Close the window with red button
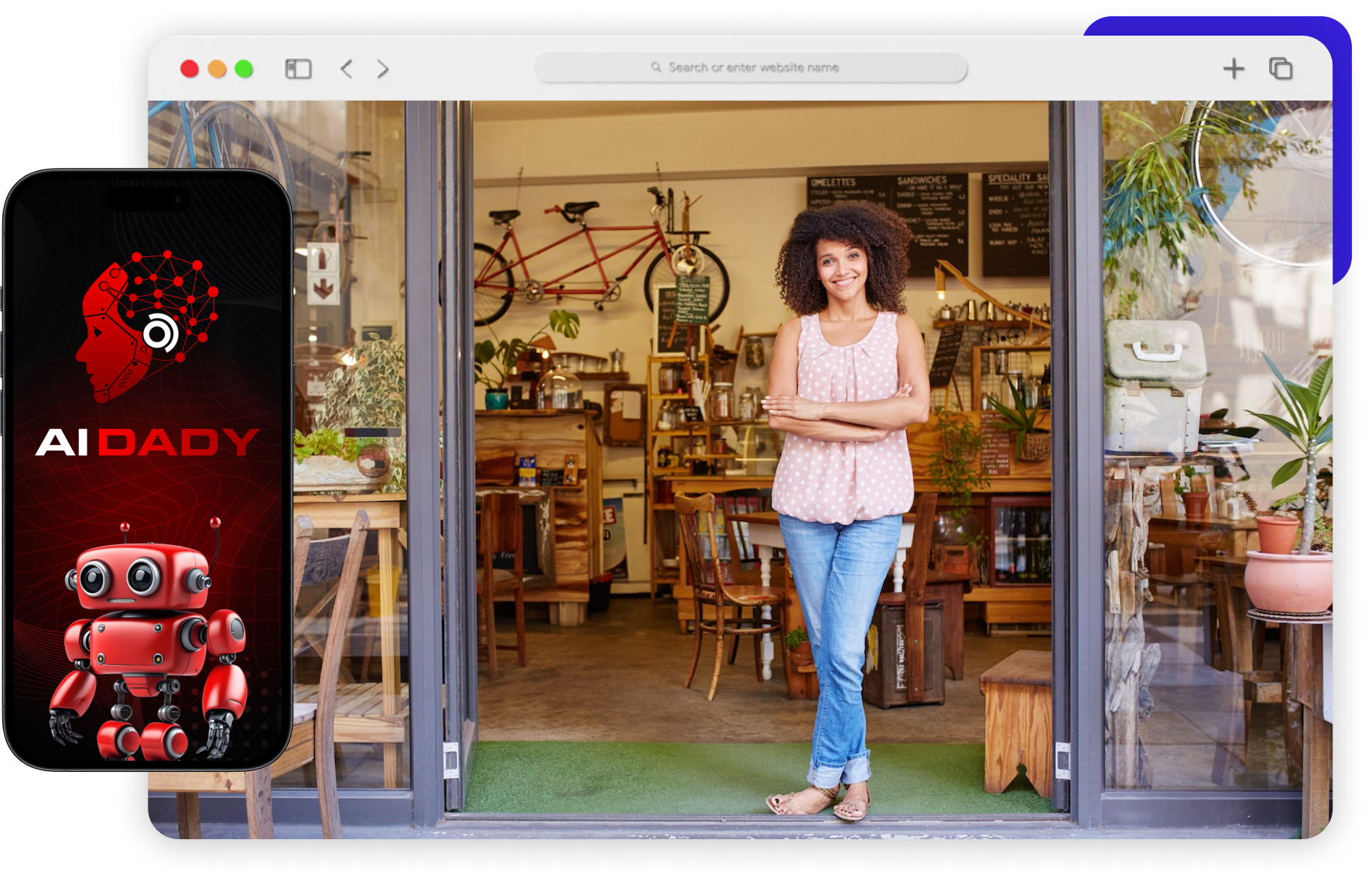This screenshot has height=881, width=1372. (x=190, y=69)
